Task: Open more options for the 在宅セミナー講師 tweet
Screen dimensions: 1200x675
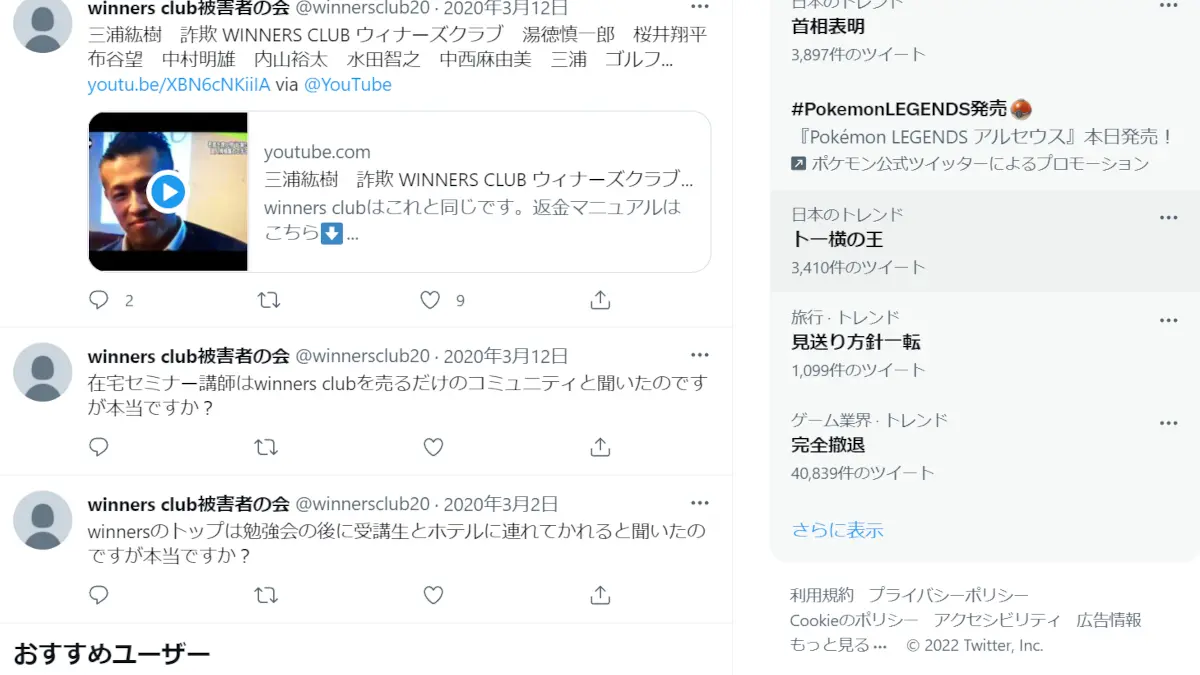Action: [x=700, y=355]
